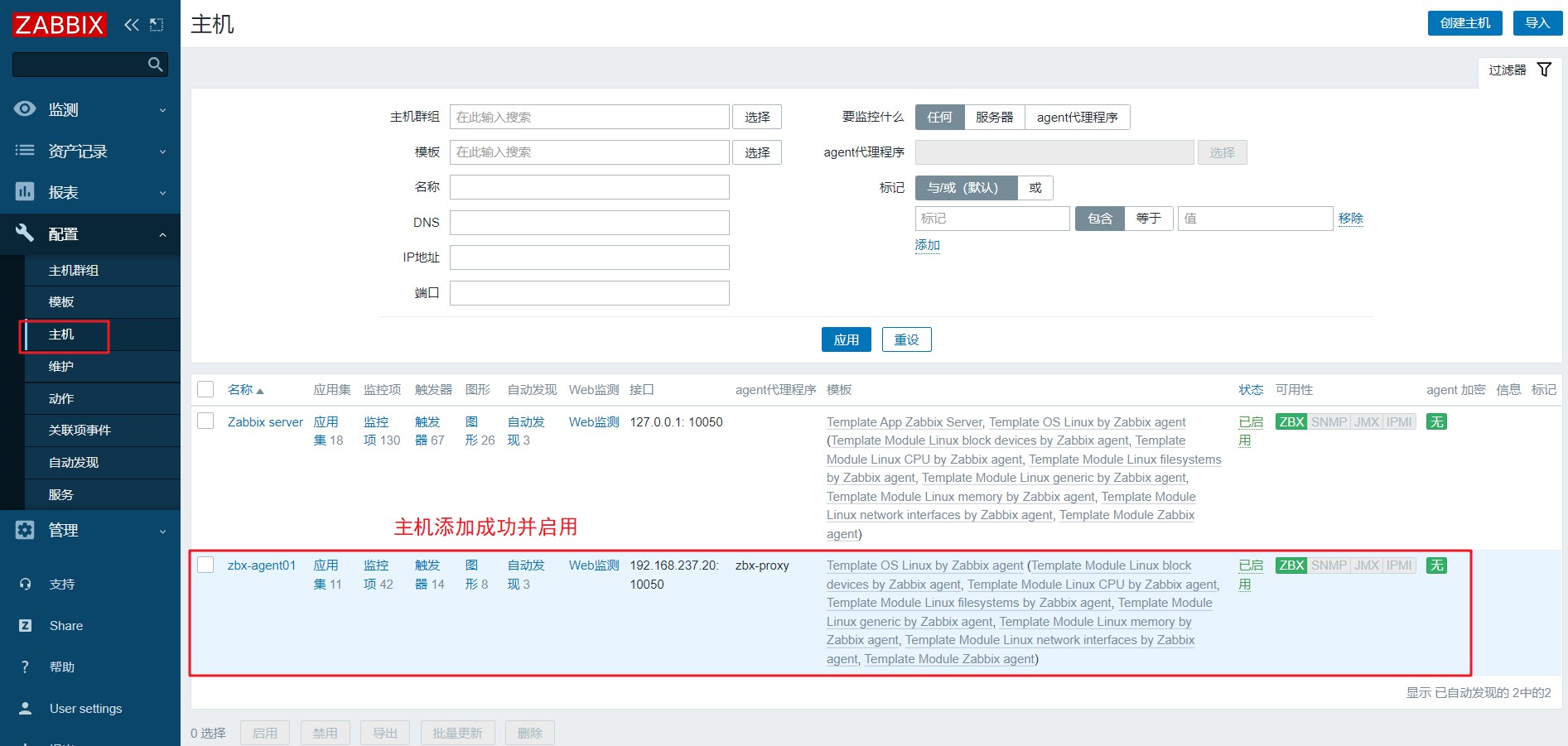Select 包含 tag operator
The width and height of the screenshot is (1568, 746).
pos(1099,219)
